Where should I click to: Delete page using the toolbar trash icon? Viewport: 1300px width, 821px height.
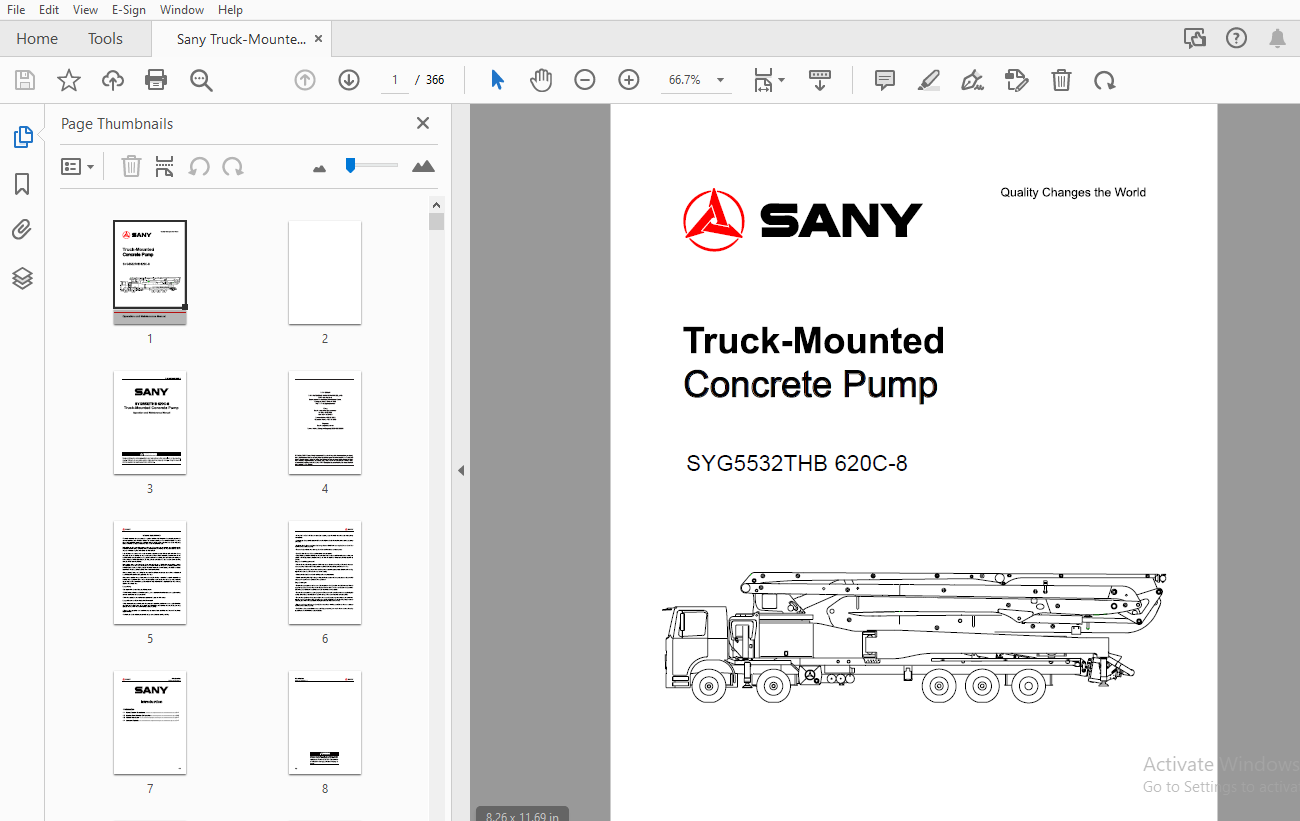[1061, 80]
